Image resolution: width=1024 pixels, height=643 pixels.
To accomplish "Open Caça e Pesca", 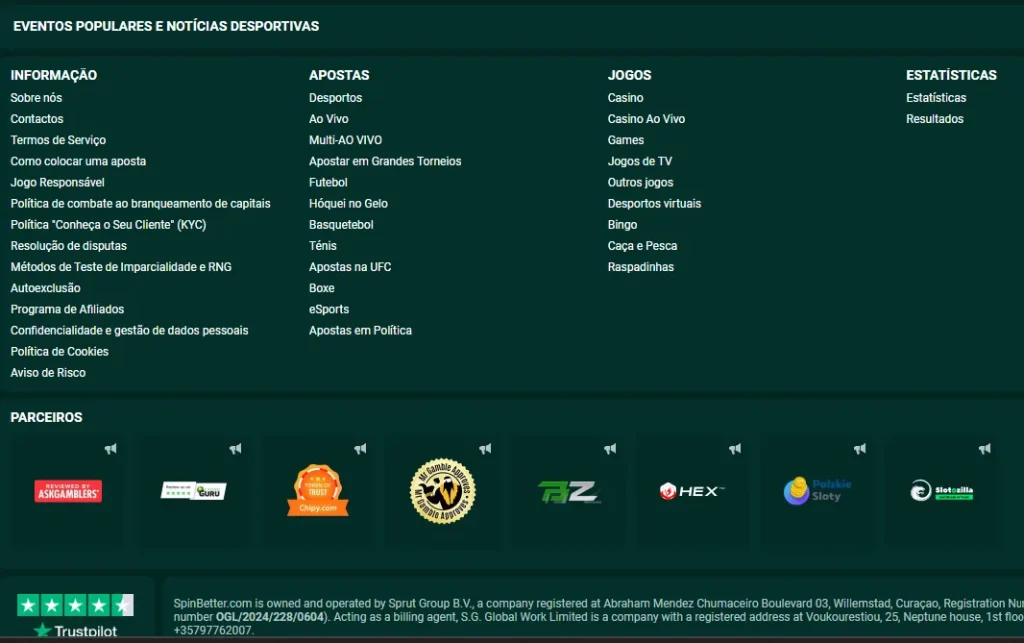I will (x=643, y=245).
